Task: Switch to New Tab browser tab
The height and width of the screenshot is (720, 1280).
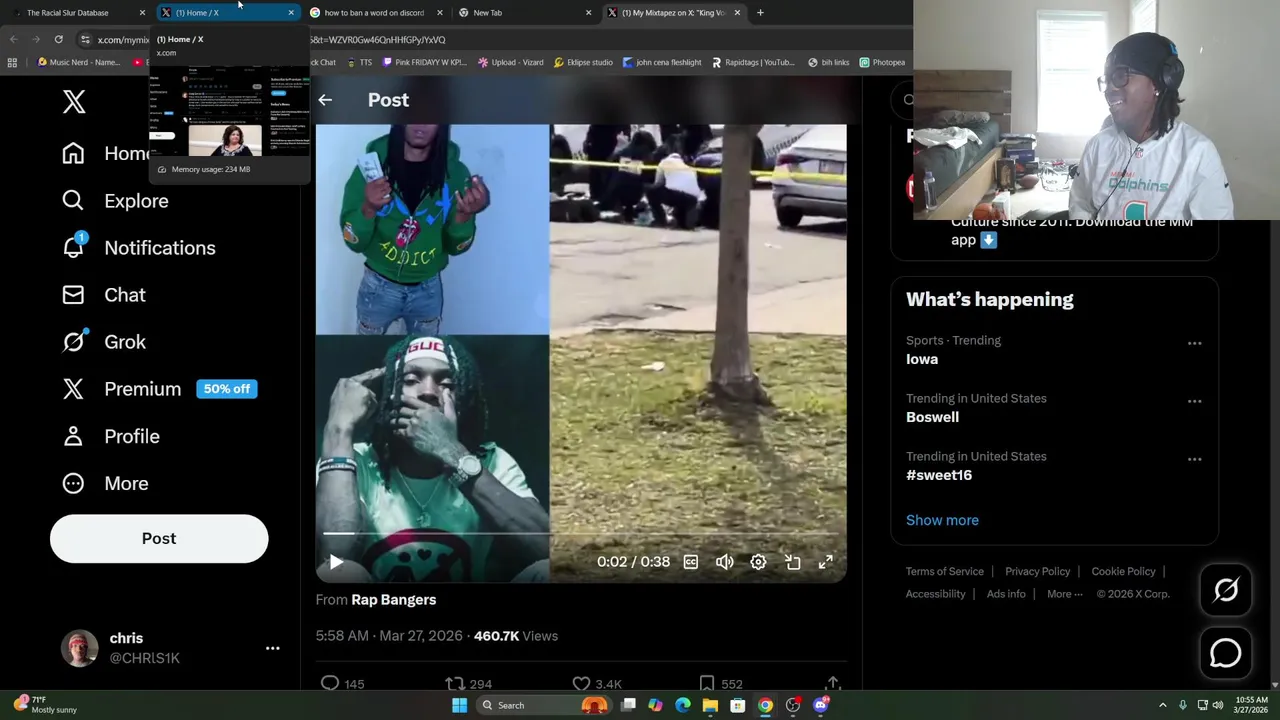Action: [523, 12]
